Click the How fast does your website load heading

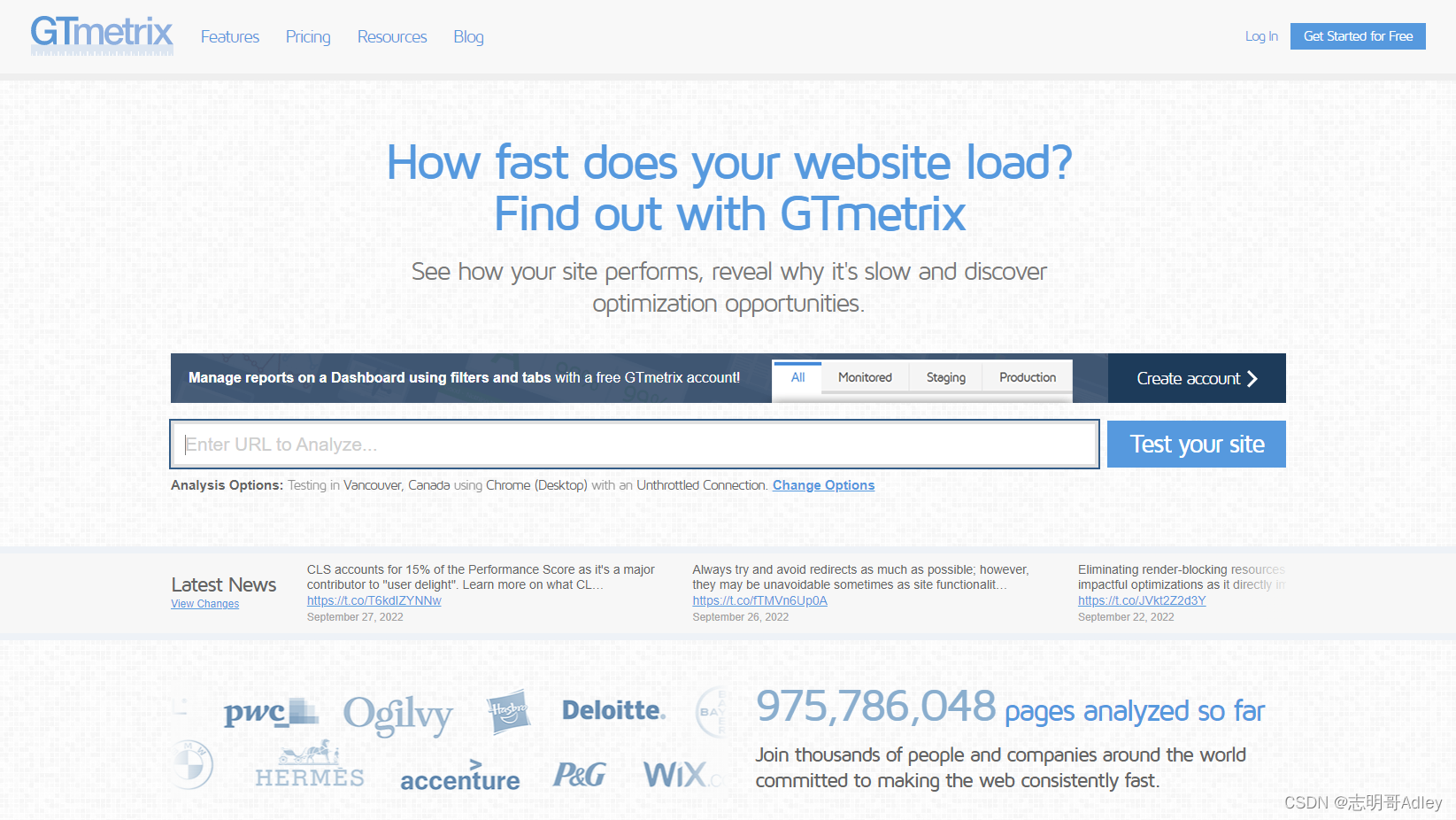click(729, 188)
